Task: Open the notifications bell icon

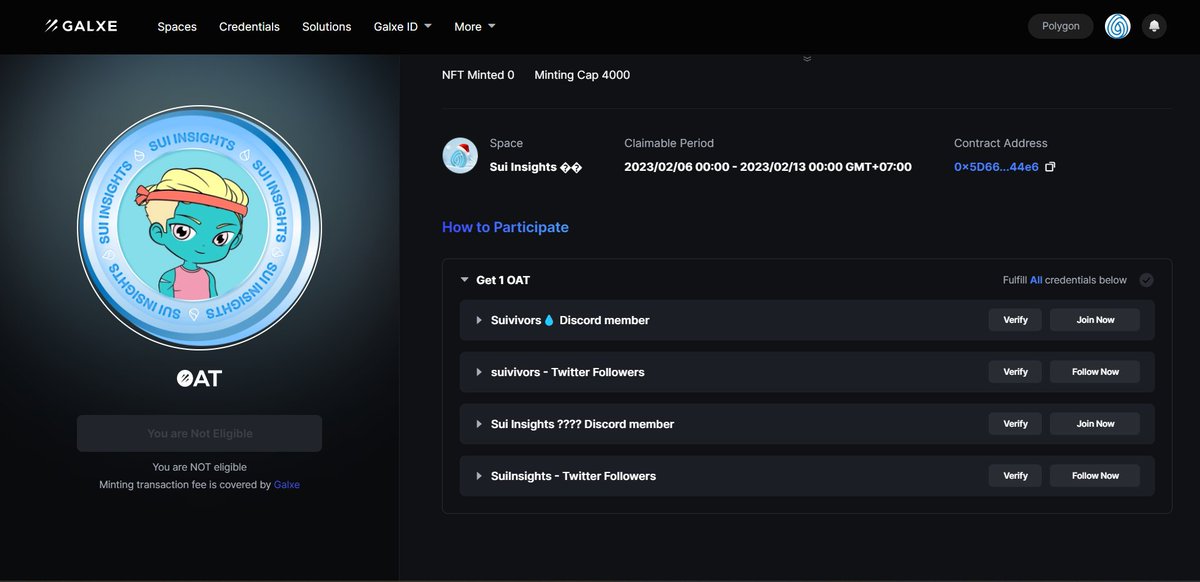Action: pos(1154,26)
